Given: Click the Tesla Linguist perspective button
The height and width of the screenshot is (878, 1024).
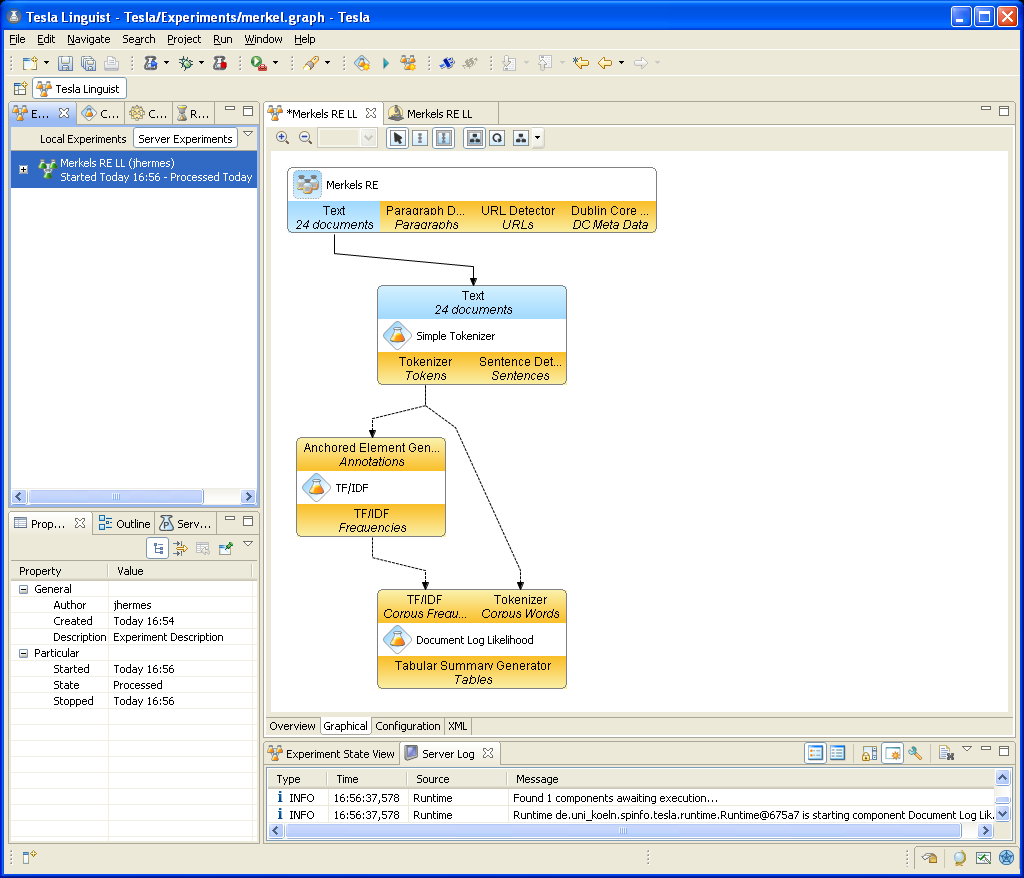Looking at the screenshot, I should click(80, 89).
